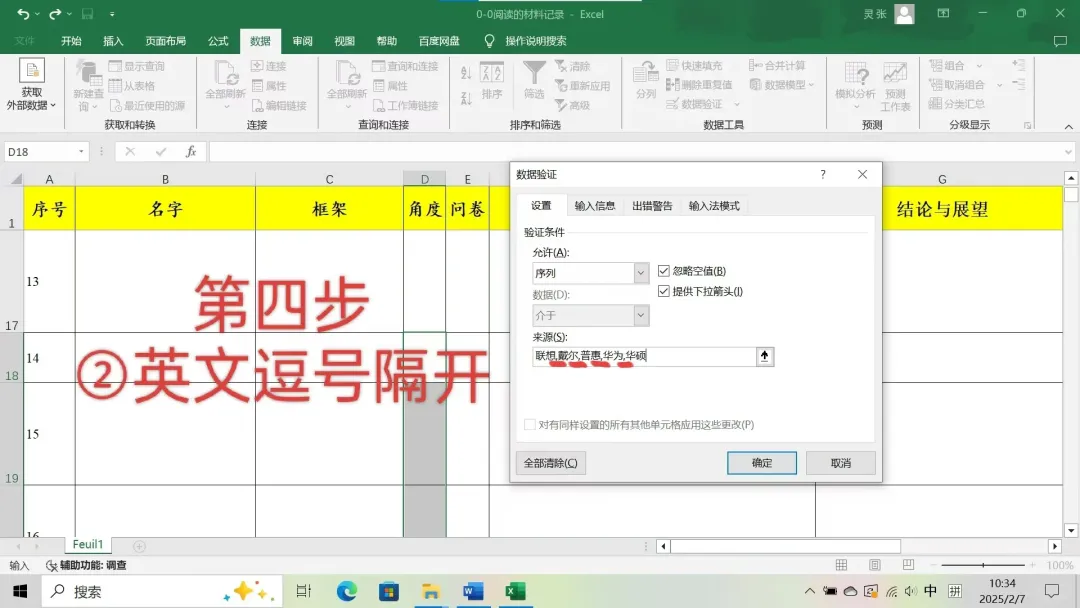Expand the Name Box dropdown arrow
The width and height of the screenshot is (1080, 608).
81,151
